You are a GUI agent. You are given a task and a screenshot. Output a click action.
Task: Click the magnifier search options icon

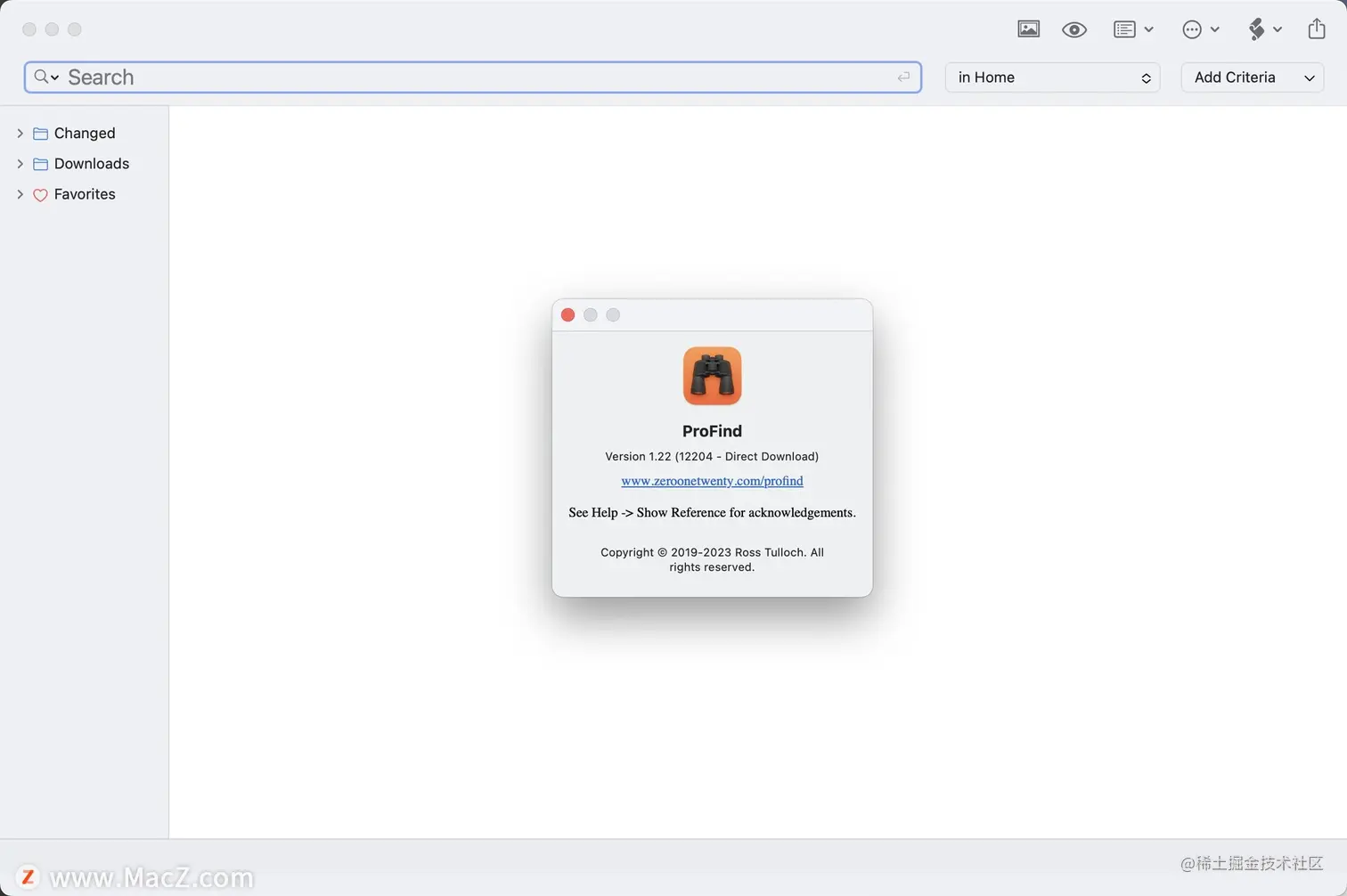point(46,77)
